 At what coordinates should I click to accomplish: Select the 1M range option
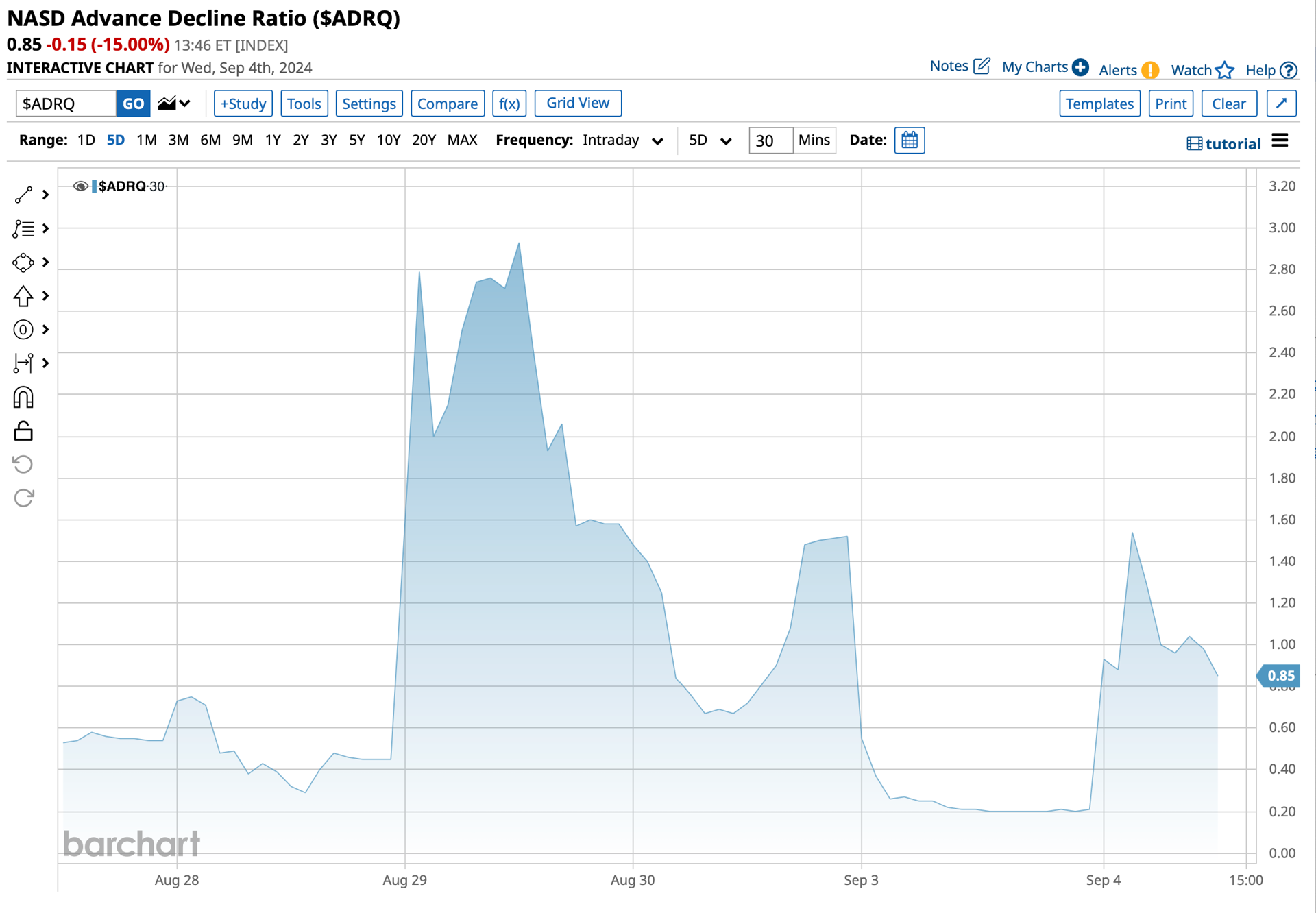(x=146, y=141)
